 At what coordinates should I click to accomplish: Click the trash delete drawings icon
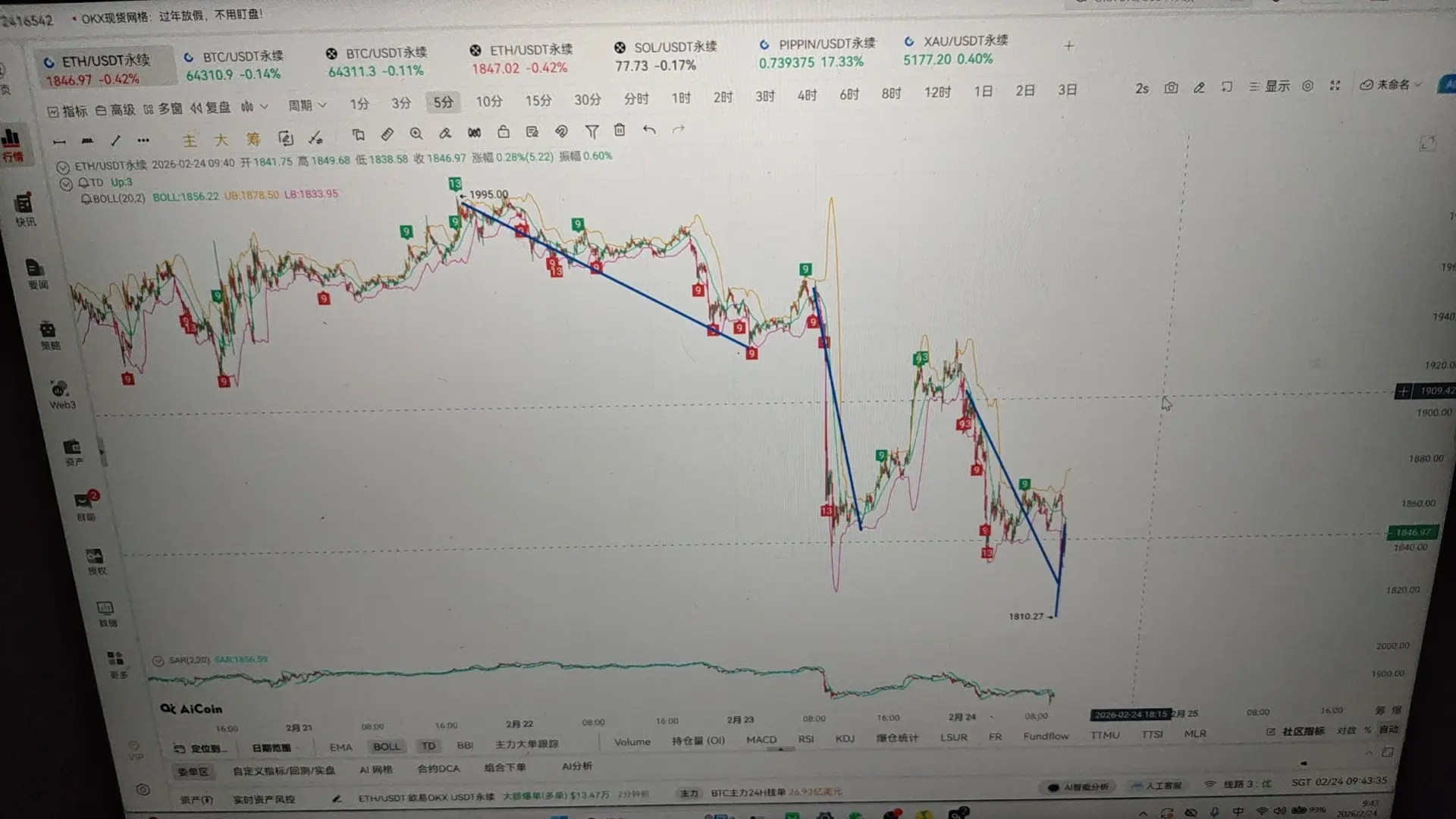[x=620, y=130]
